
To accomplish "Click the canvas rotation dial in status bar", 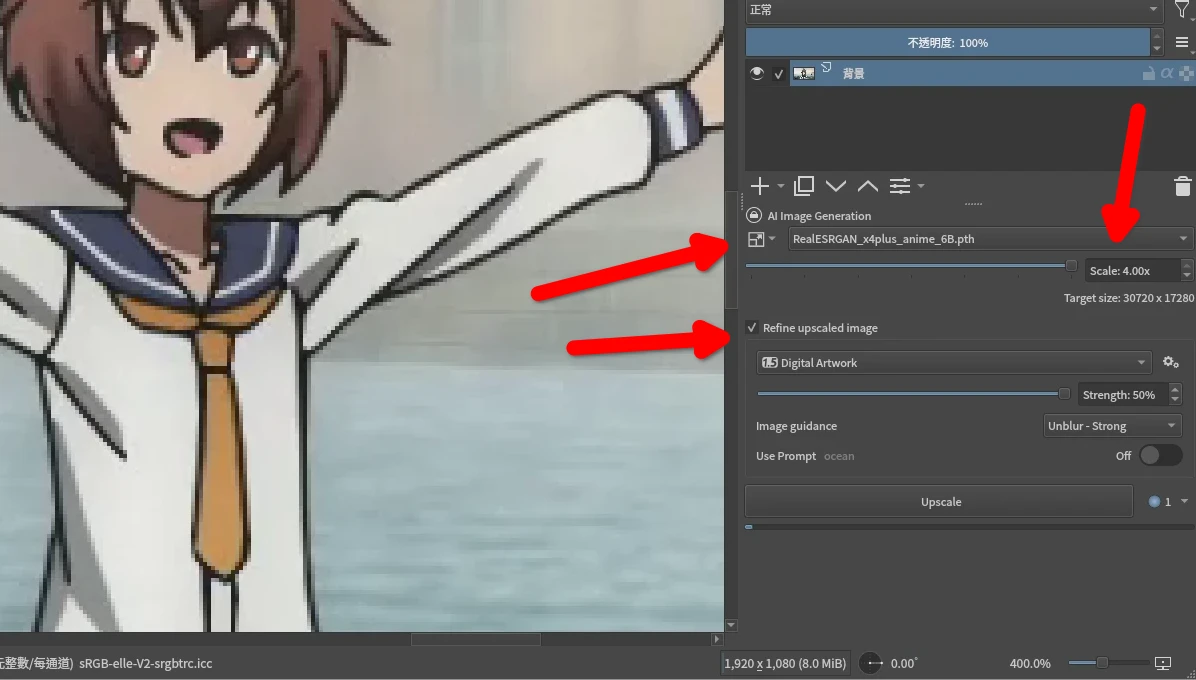I will coord(872,663).
